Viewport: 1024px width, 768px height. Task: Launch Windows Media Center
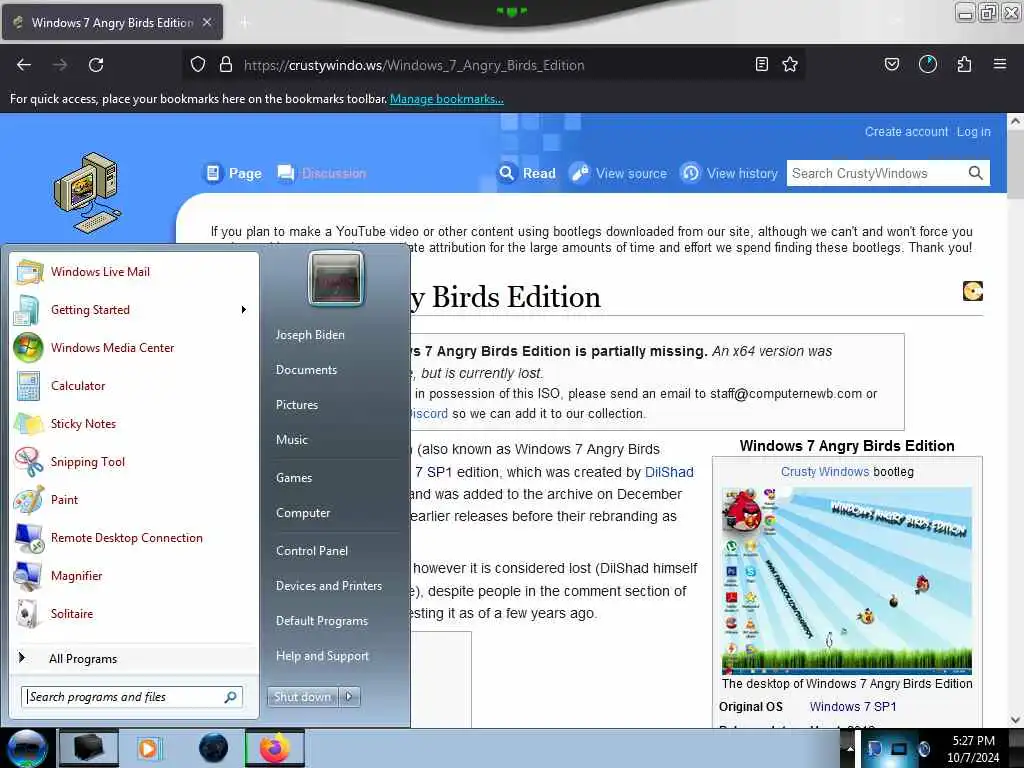[134, 347]
